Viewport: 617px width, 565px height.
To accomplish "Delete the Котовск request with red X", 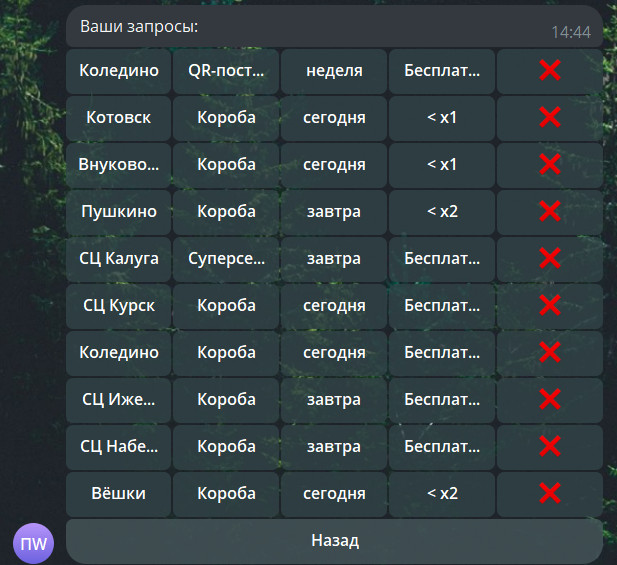I will click(x=549, y=117).
